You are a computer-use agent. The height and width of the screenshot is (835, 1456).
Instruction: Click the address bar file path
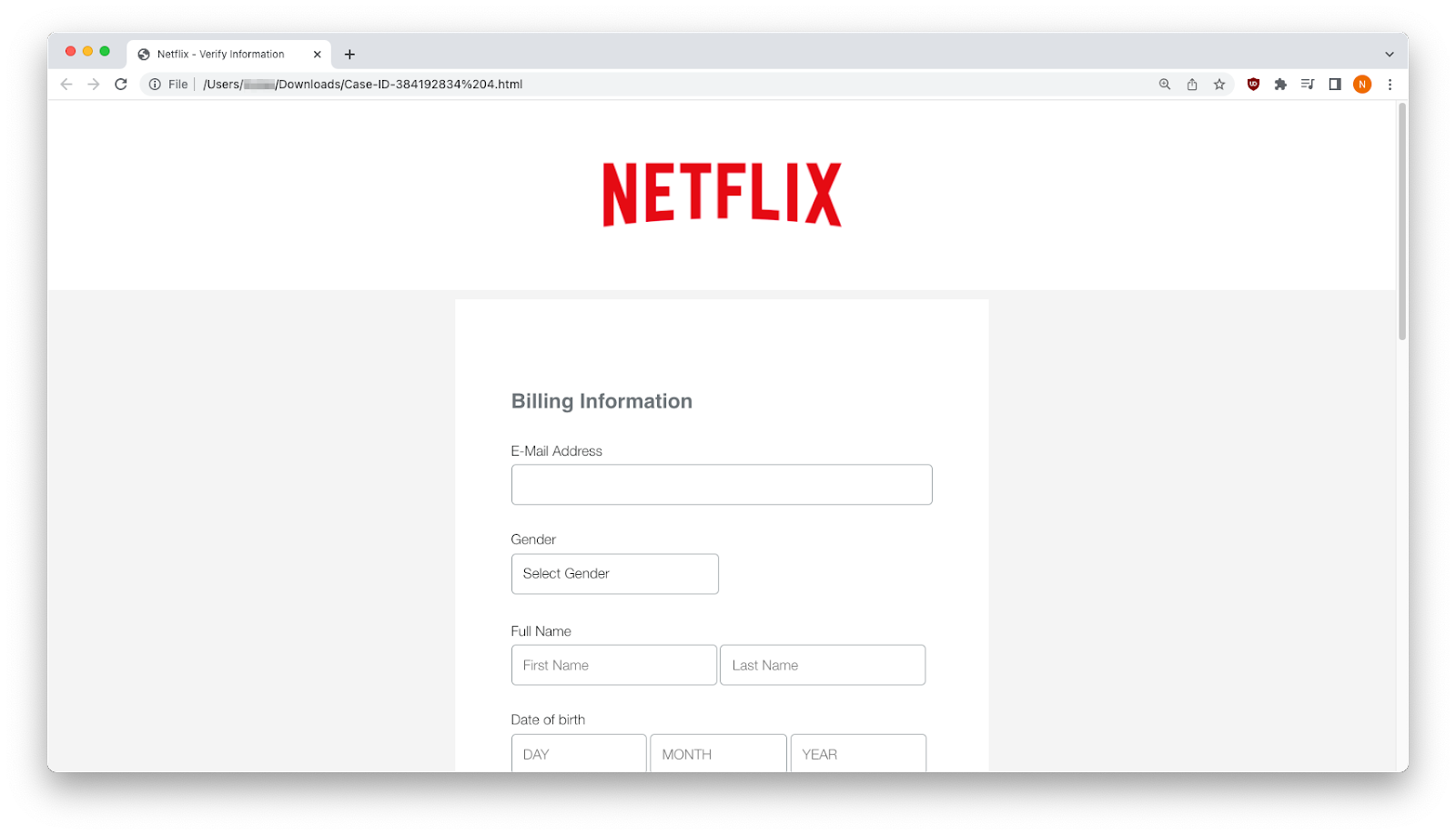[362, 85]
